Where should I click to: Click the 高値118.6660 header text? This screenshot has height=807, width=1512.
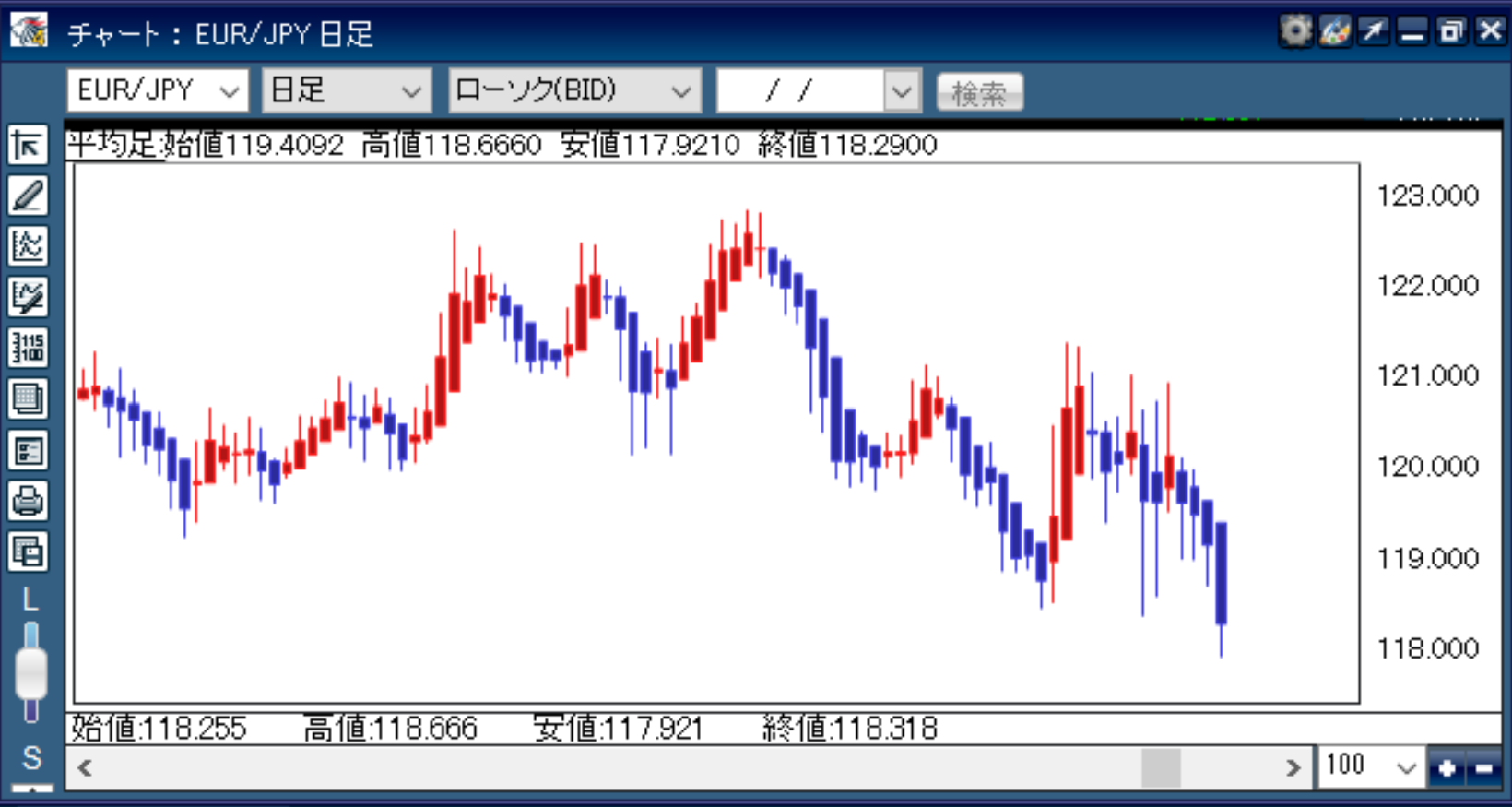tap(451, 145)
